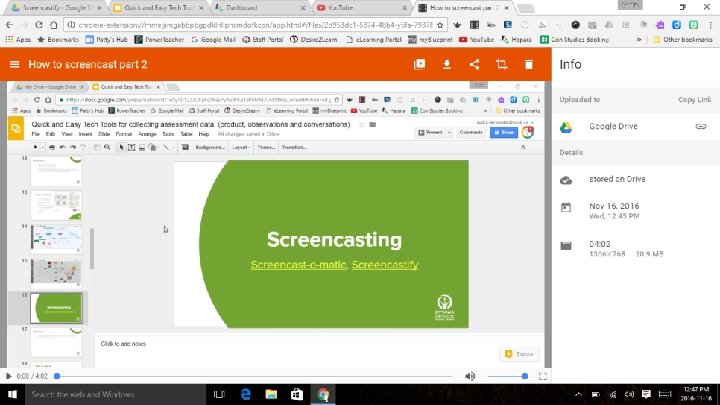The image size is (720, 405).
Task: Close the Dashboard browser tab
Action: tap(303, 8)
